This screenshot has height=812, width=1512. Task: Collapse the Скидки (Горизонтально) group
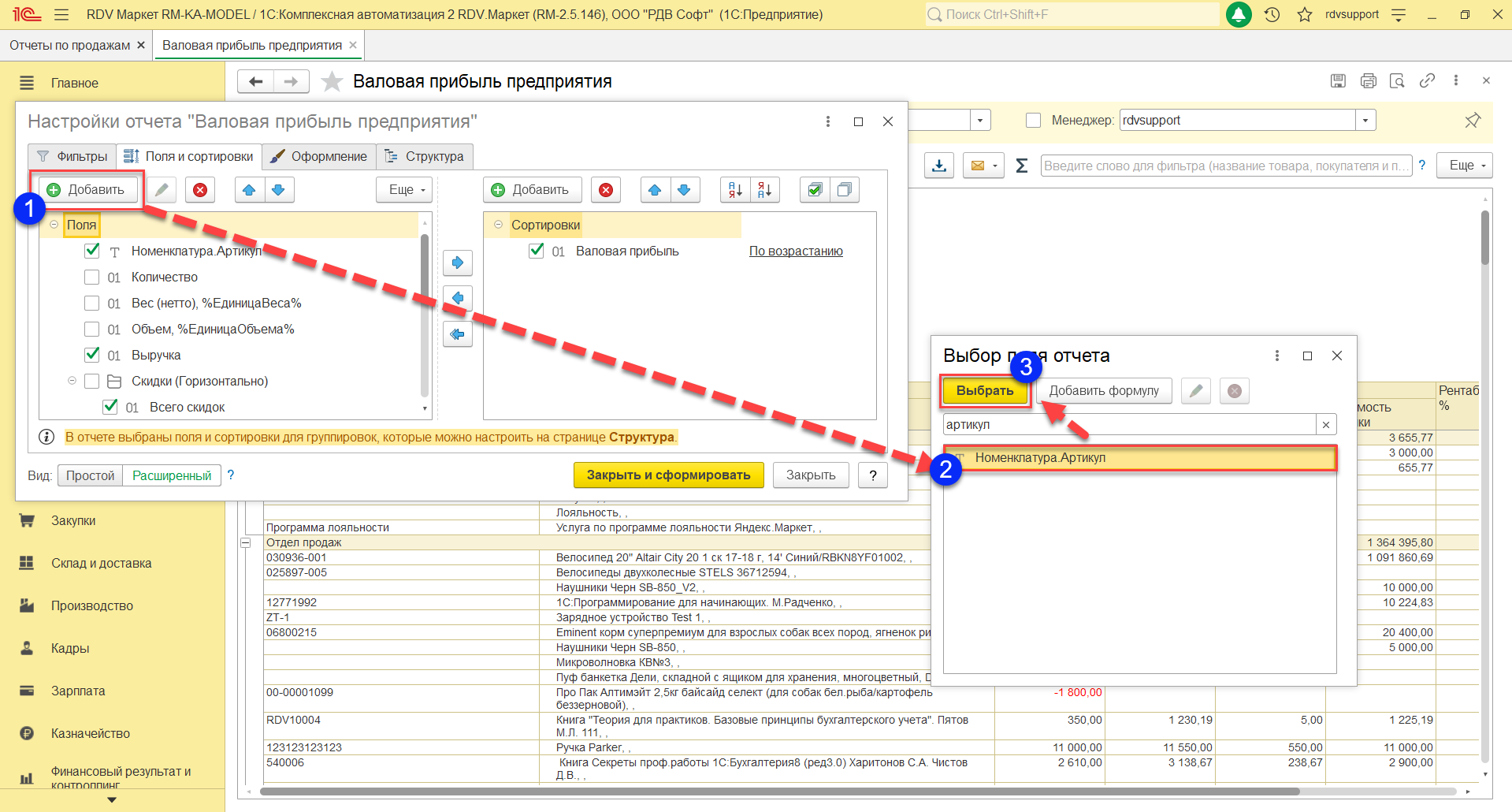pos(72,381)
